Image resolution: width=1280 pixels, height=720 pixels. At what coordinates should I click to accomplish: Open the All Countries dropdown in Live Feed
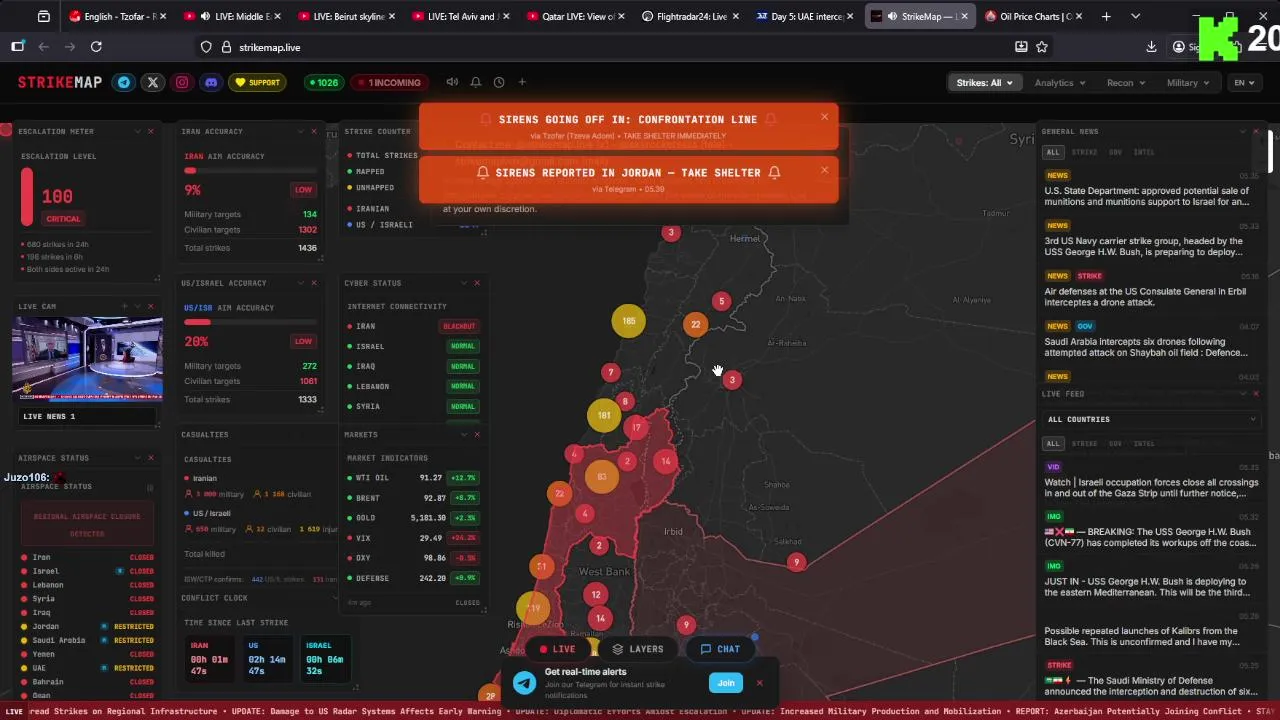tap(1150, 419)
